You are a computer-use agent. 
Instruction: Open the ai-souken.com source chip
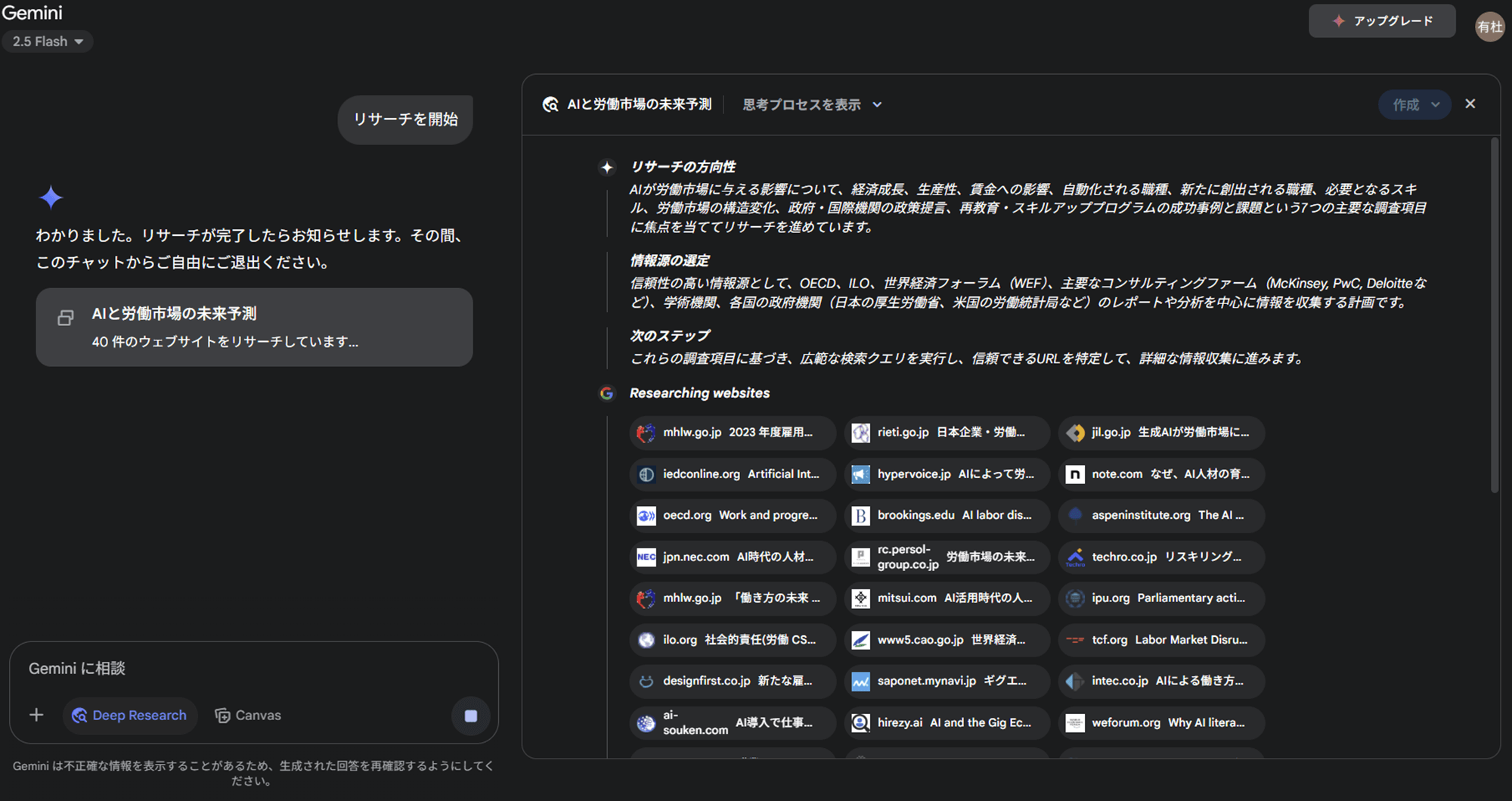(733, 722)
